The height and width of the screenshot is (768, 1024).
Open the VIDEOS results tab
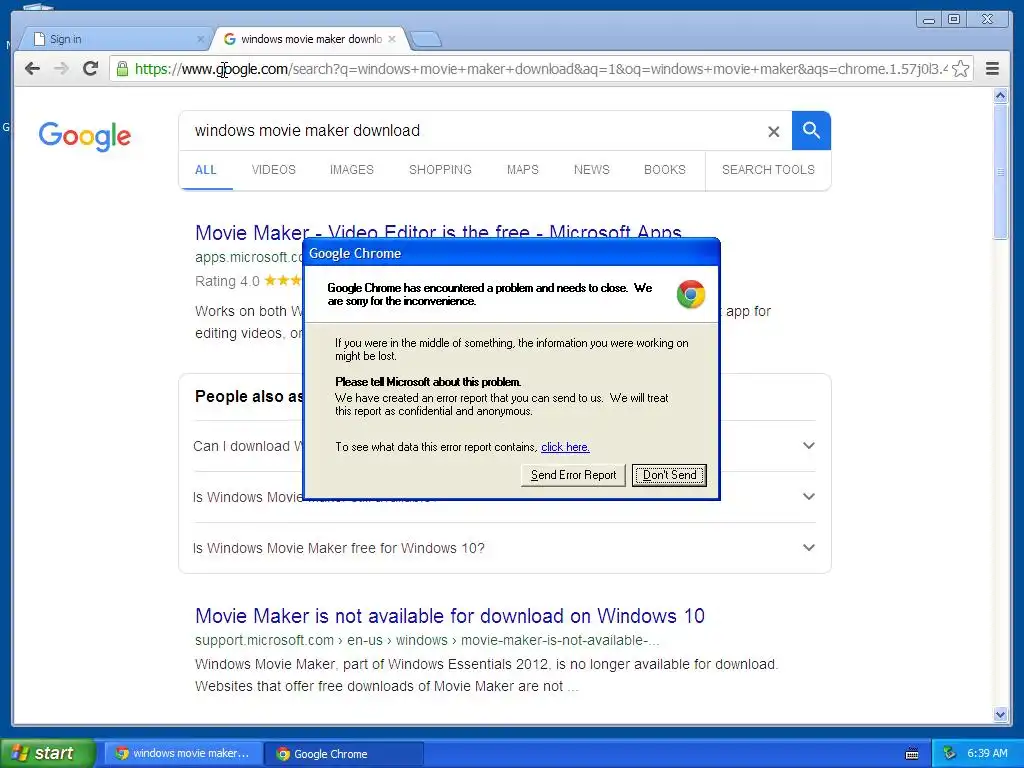coord(274,170)
